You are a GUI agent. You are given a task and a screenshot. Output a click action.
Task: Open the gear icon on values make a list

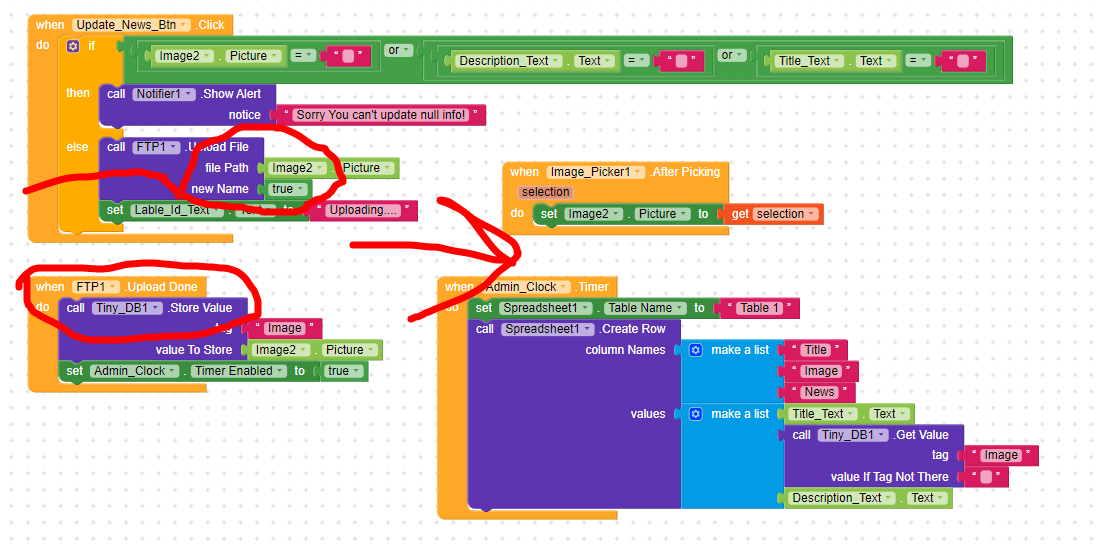[x=696, y=414]
